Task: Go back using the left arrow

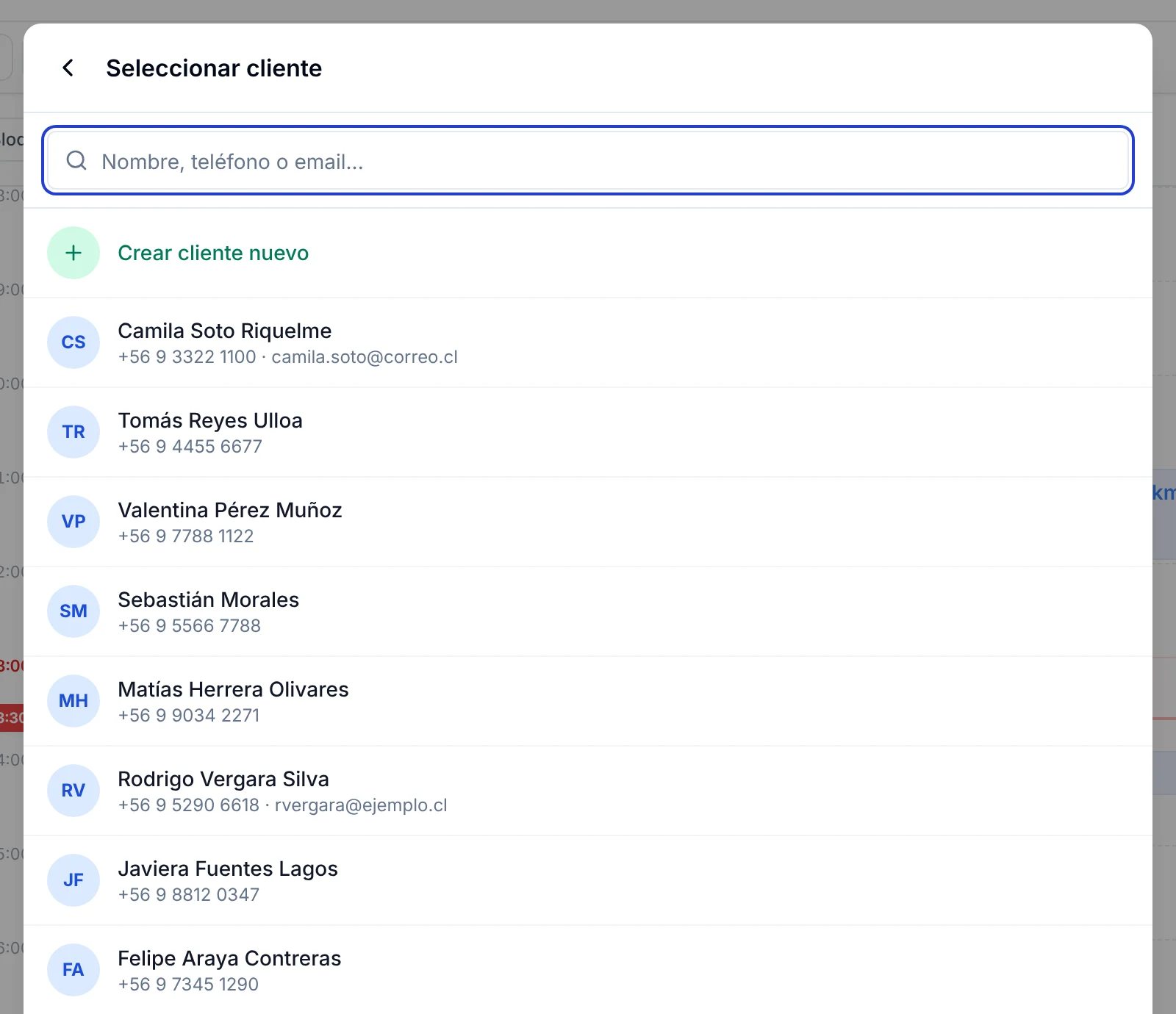Action: click(x=68, y=68)
